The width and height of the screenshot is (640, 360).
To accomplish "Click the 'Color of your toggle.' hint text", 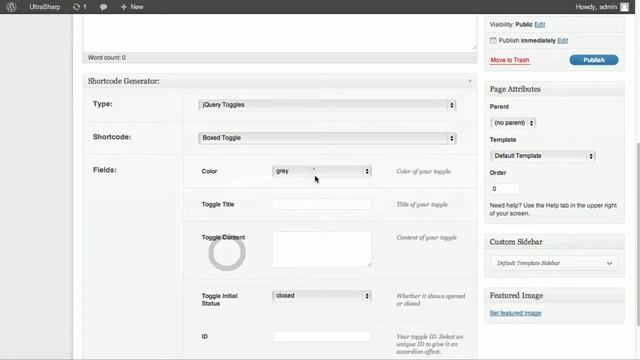I will tap(424, 171).
